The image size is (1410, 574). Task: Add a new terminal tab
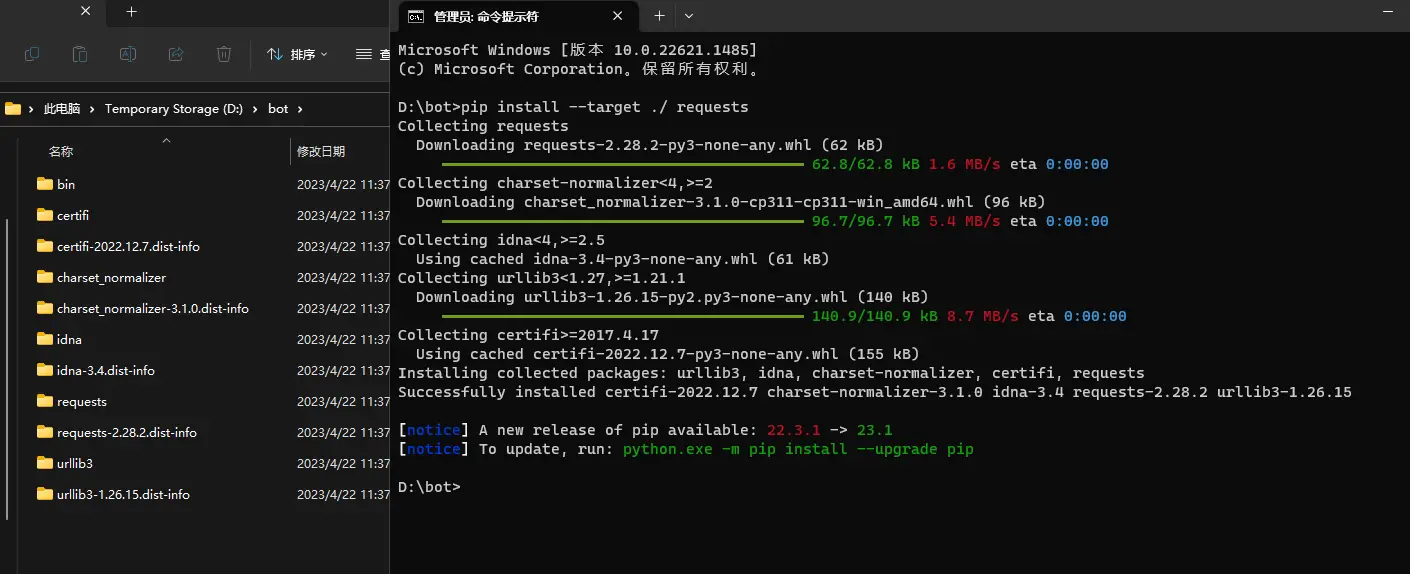[x=659, y=16]
